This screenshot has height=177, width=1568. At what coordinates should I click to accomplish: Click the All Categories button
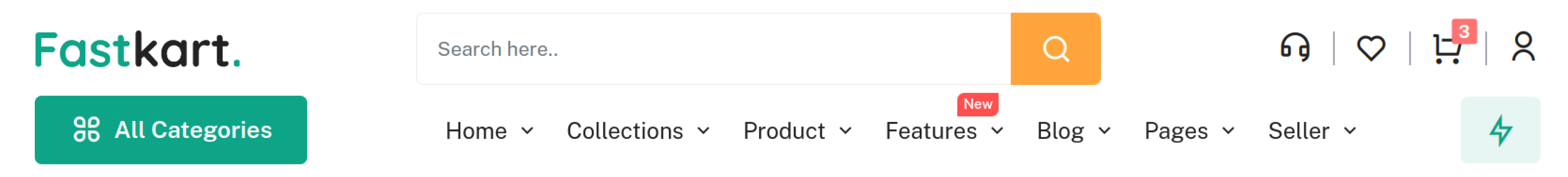tap(171, 130)
